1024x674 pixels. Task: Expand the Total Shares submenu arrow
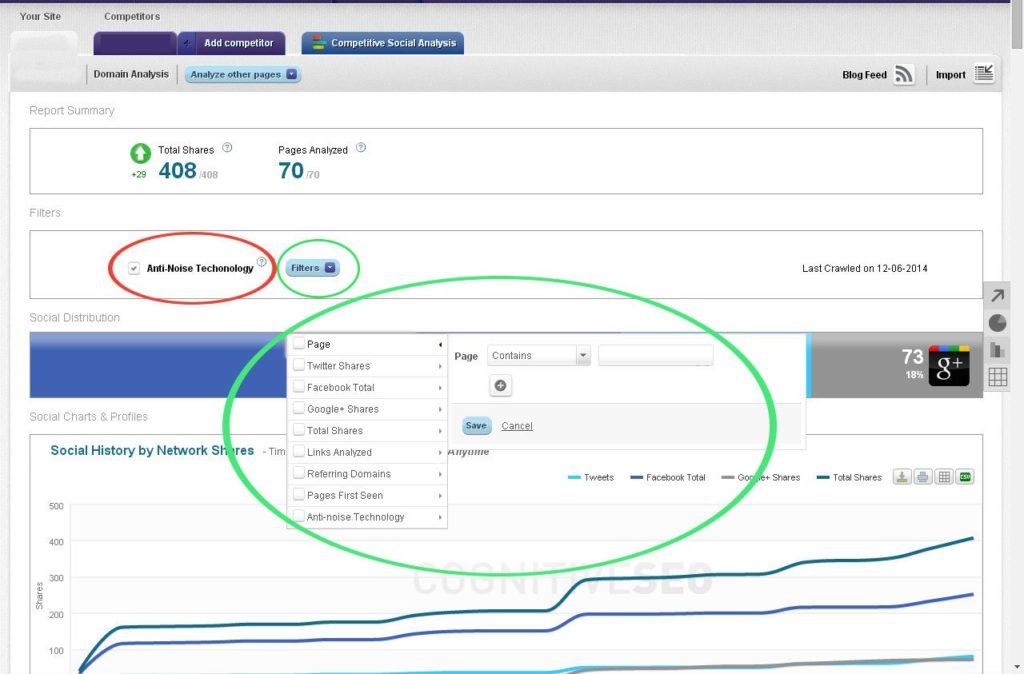point(440,431)
